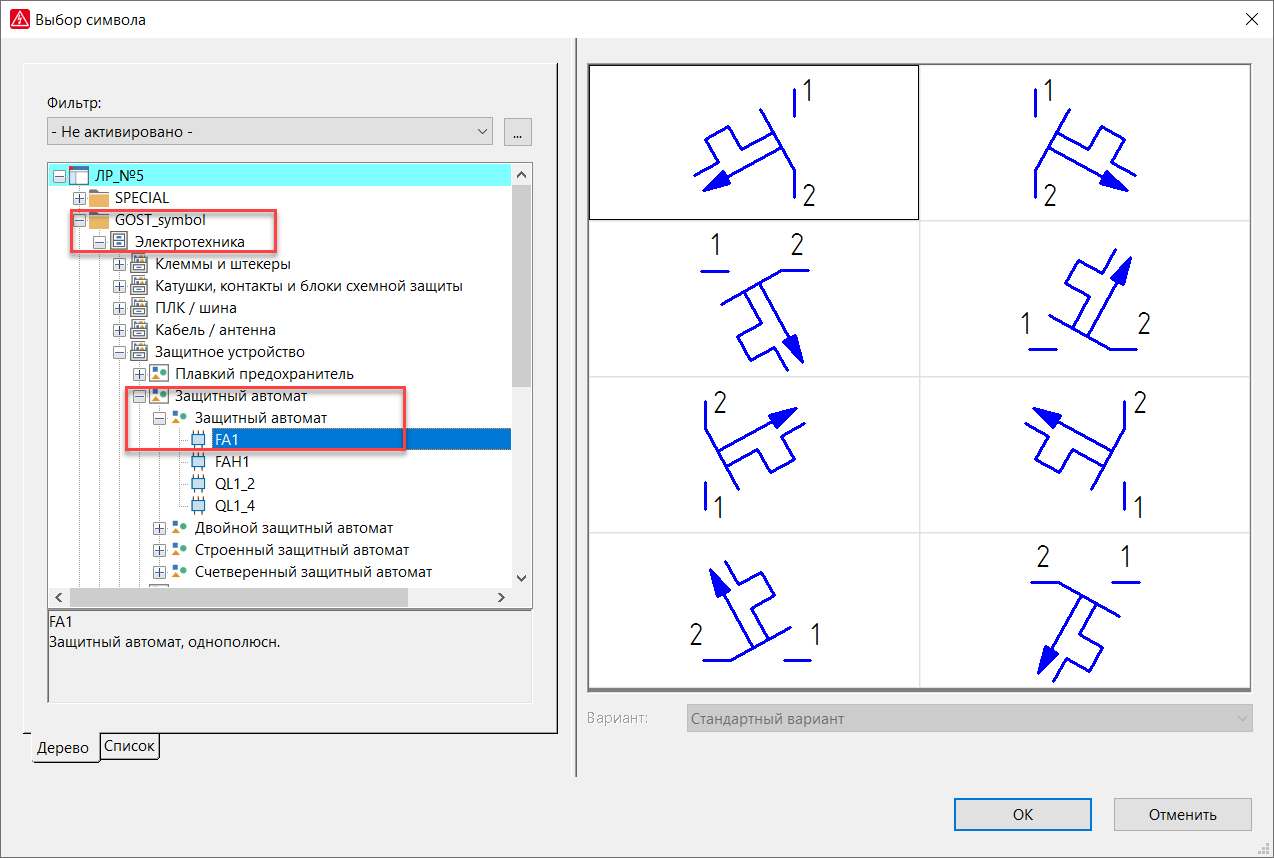Select third-row right variant with arrow pointing up-left
Viewport: 1274px width, 858px height.
[x=1085, y=455]
